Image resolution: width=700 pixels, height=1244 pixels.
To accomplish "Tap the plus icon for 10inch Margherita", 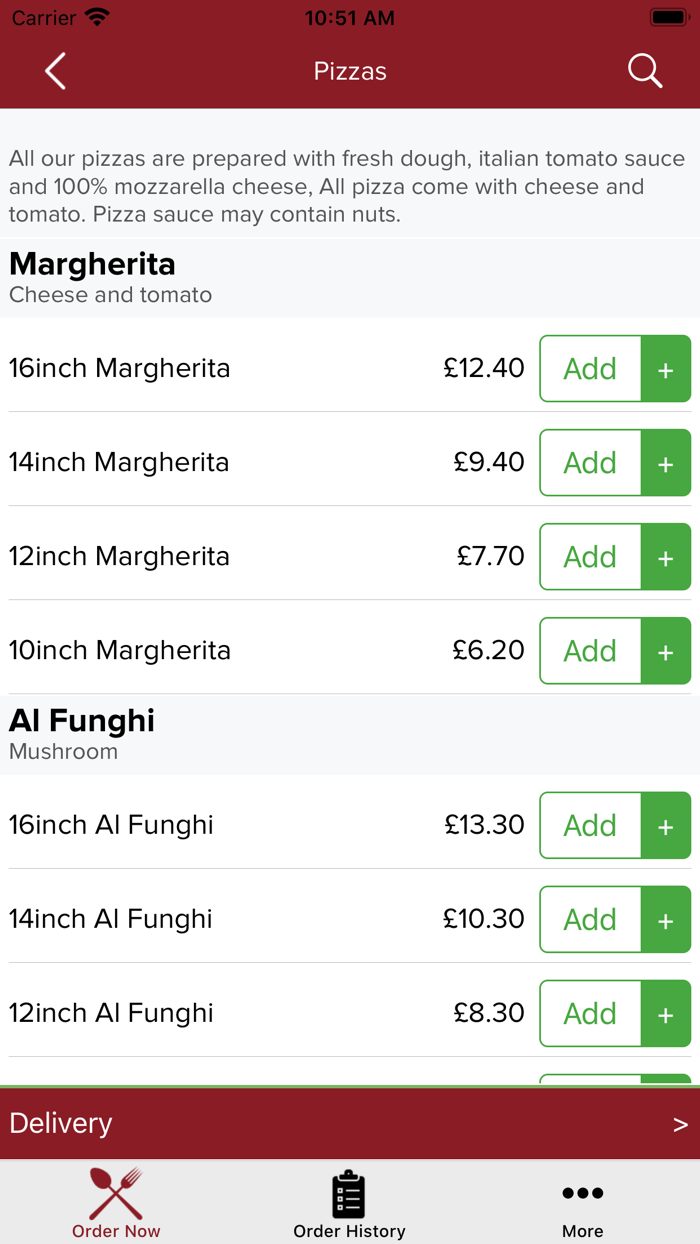I will (x=665, y=651).
